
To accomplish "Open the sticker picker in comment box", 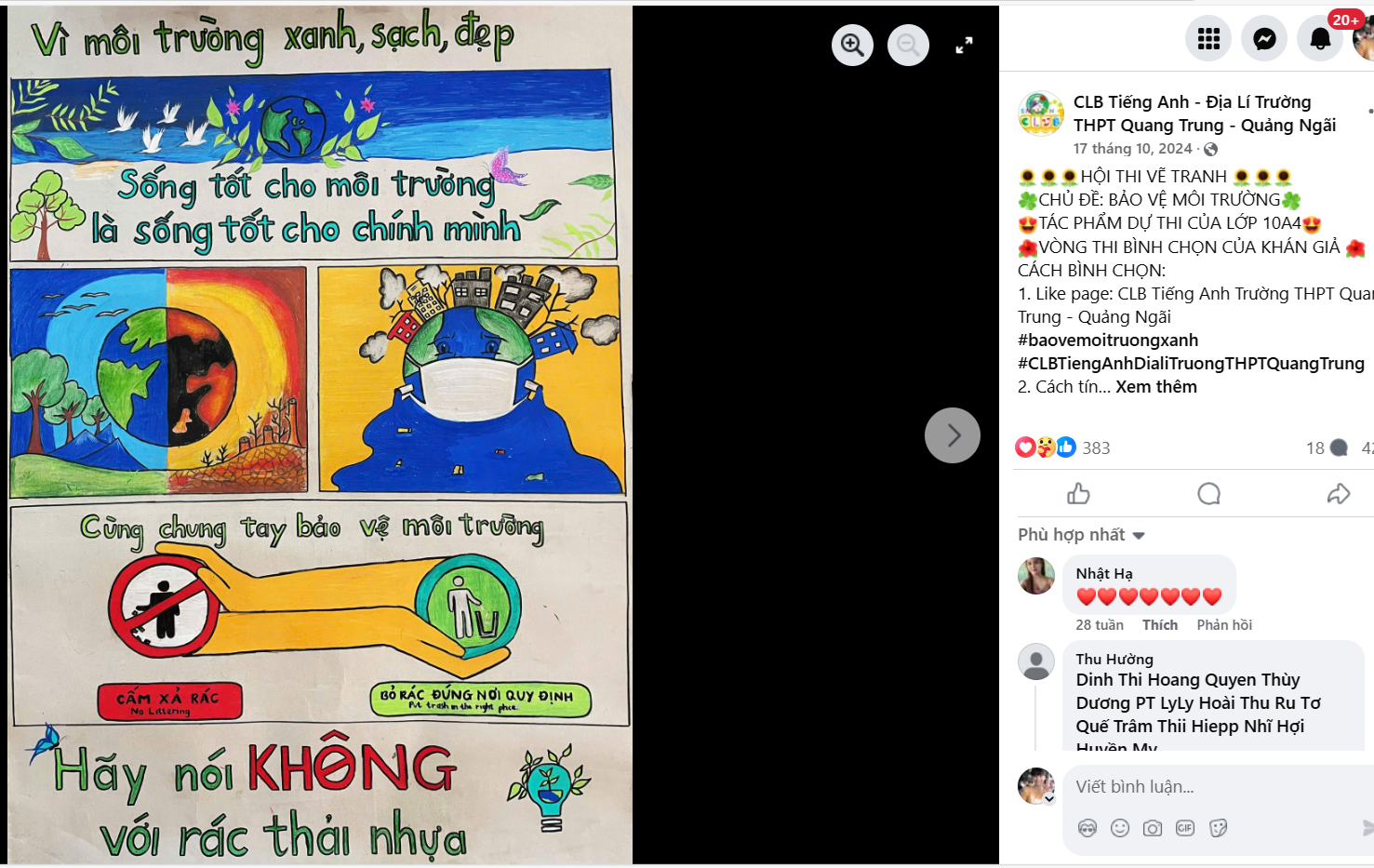I will tap(1218, 828).
